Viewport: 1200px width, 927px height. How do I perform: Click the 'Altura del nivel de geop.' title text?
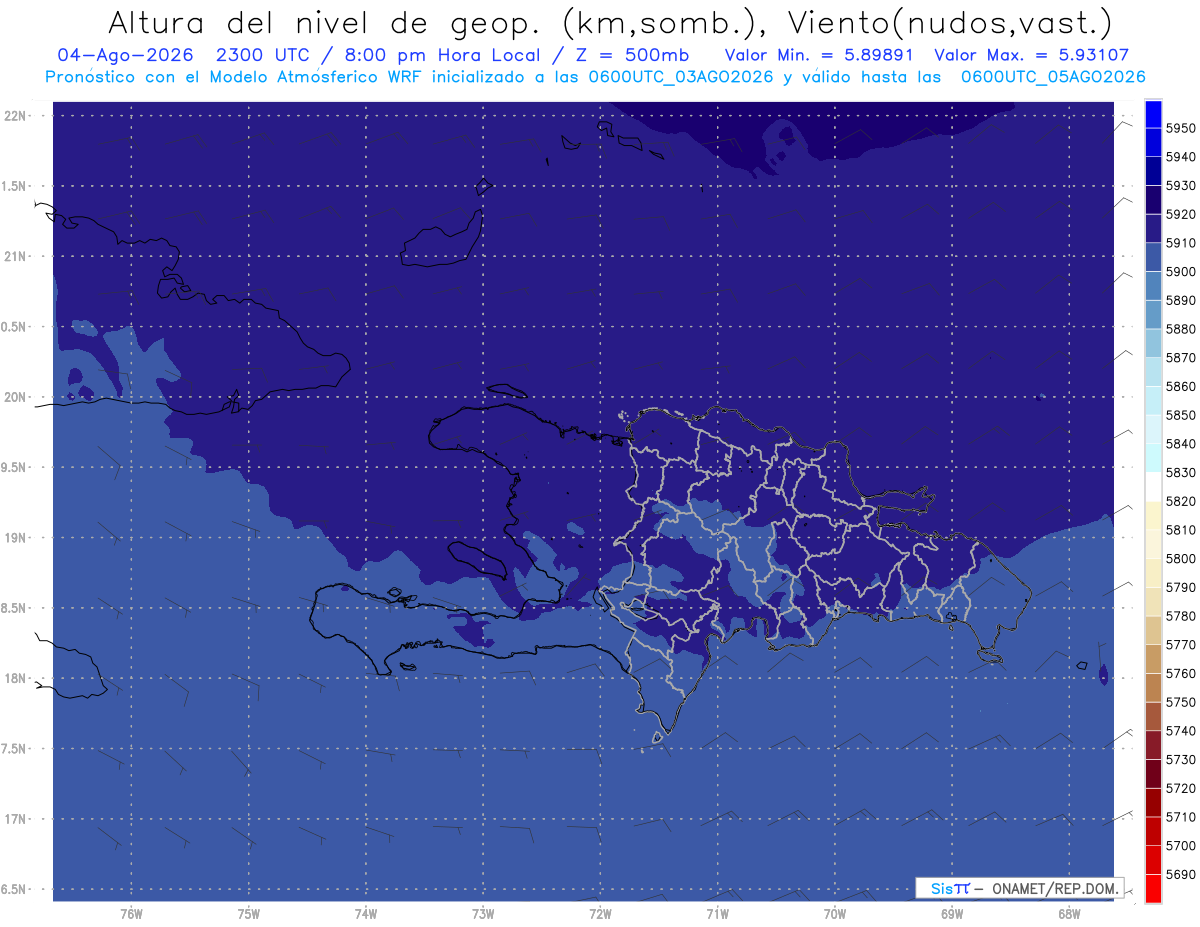325,22
